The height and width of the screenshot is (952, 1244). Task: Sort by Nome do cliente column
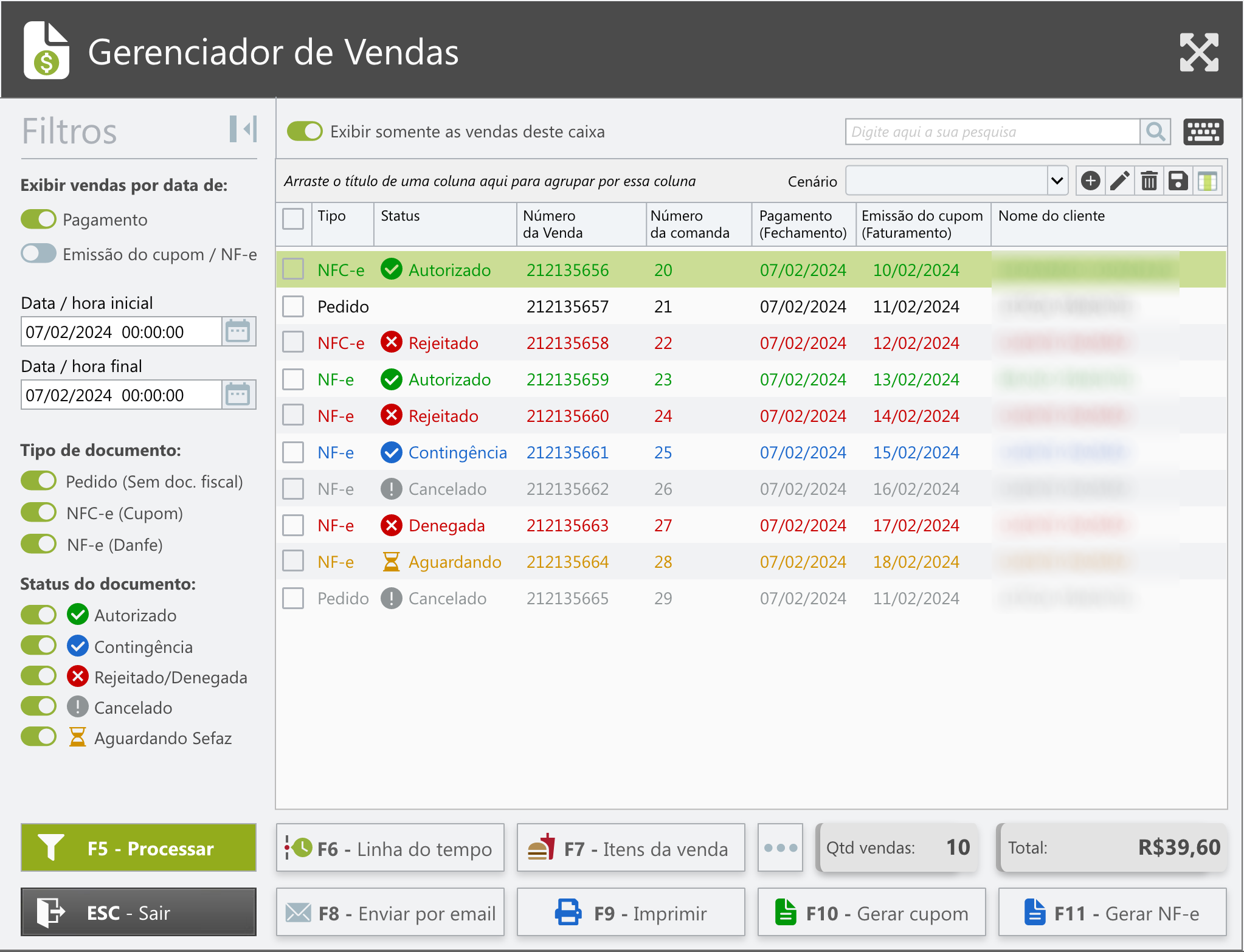1109,224
